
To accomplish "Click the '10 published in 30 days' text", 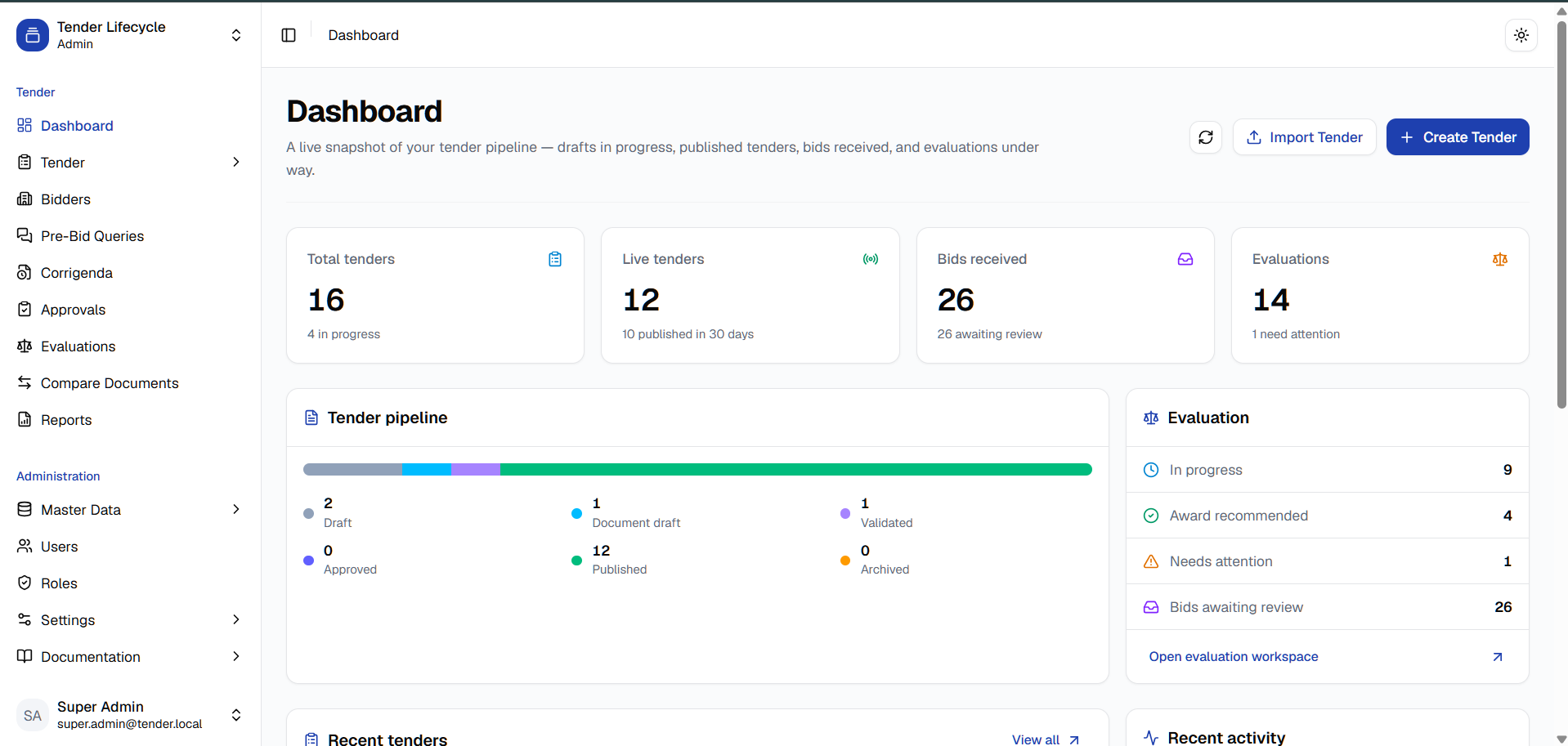I will click(688, 334).
